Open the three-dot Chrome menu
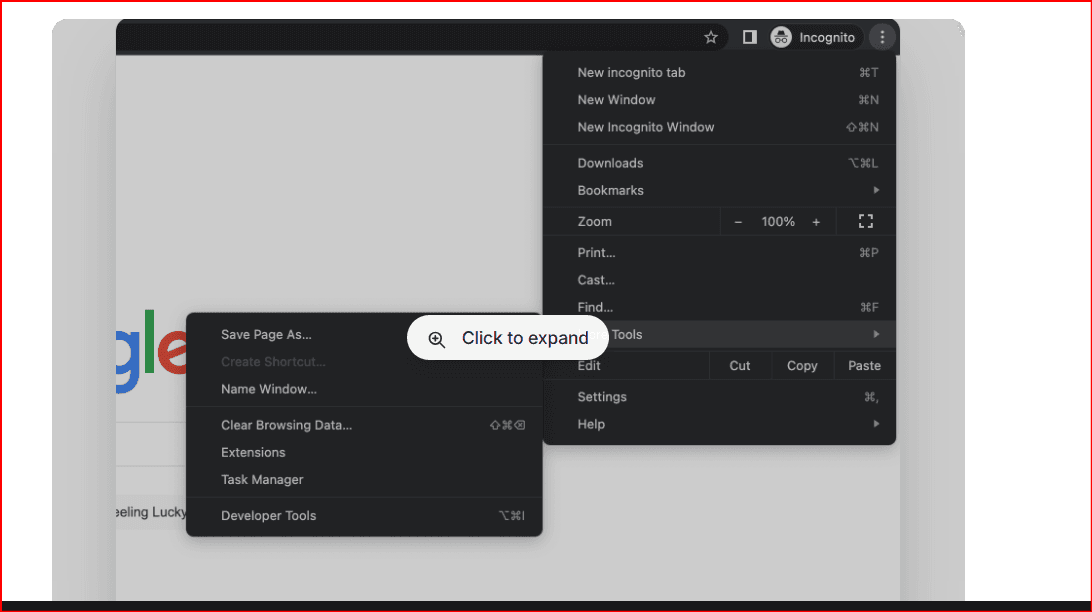Viewport: 1092px width, 612px height. coord(881,37)
